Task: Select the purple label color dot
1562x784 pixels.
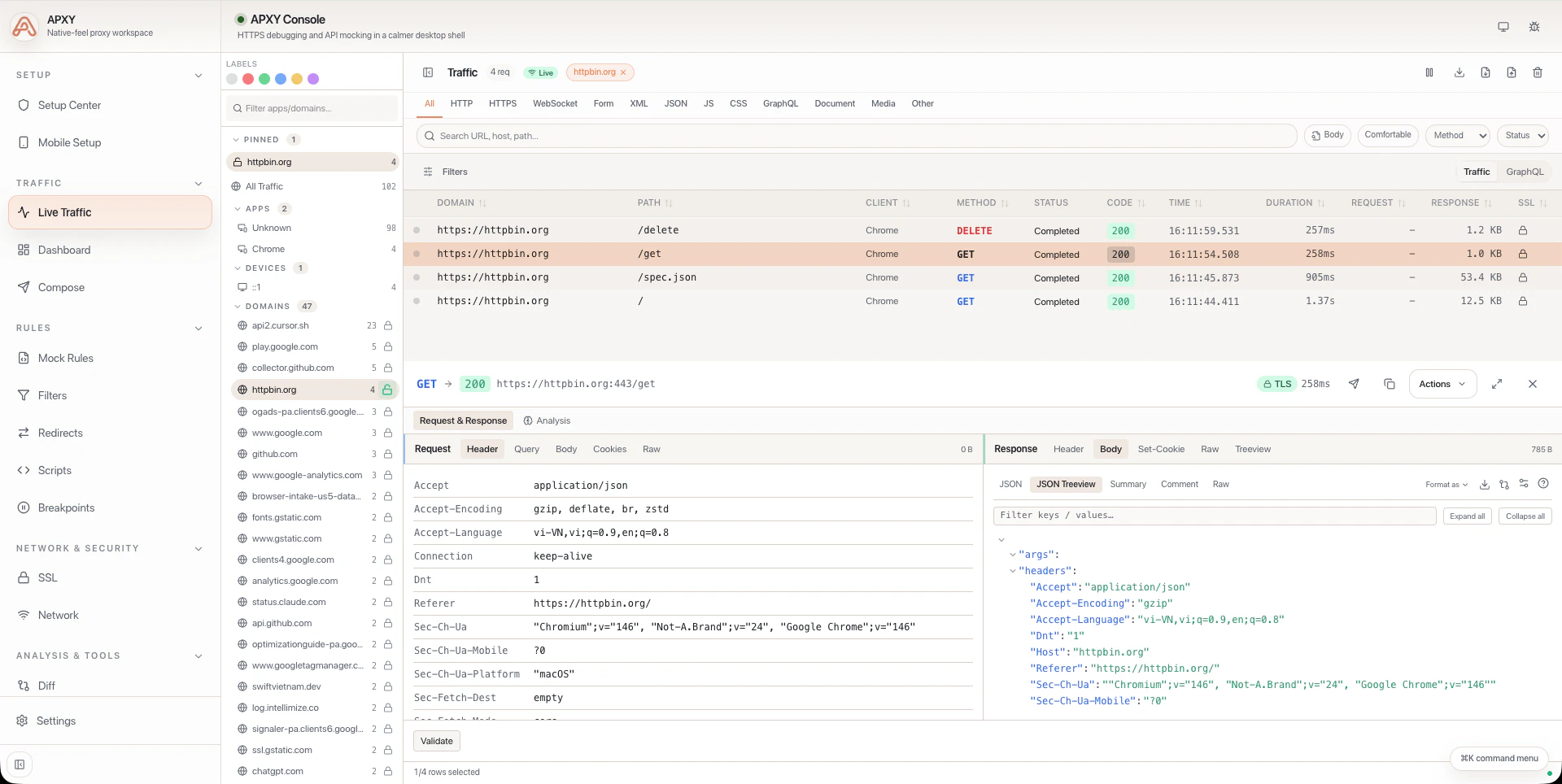Action: click(313, 79)
